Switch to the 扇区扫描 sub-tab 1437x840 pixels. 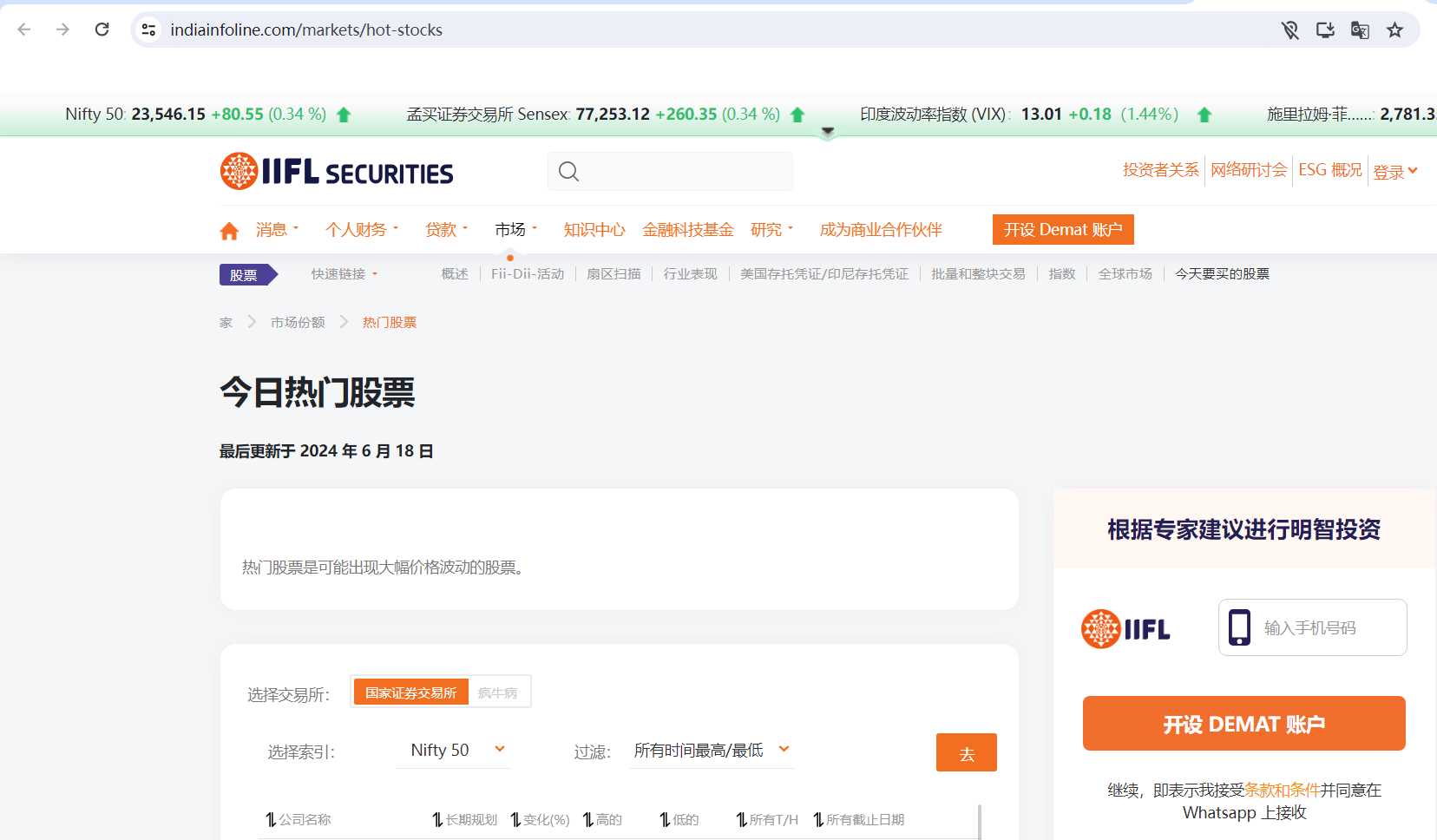click(x=614, y=274)
